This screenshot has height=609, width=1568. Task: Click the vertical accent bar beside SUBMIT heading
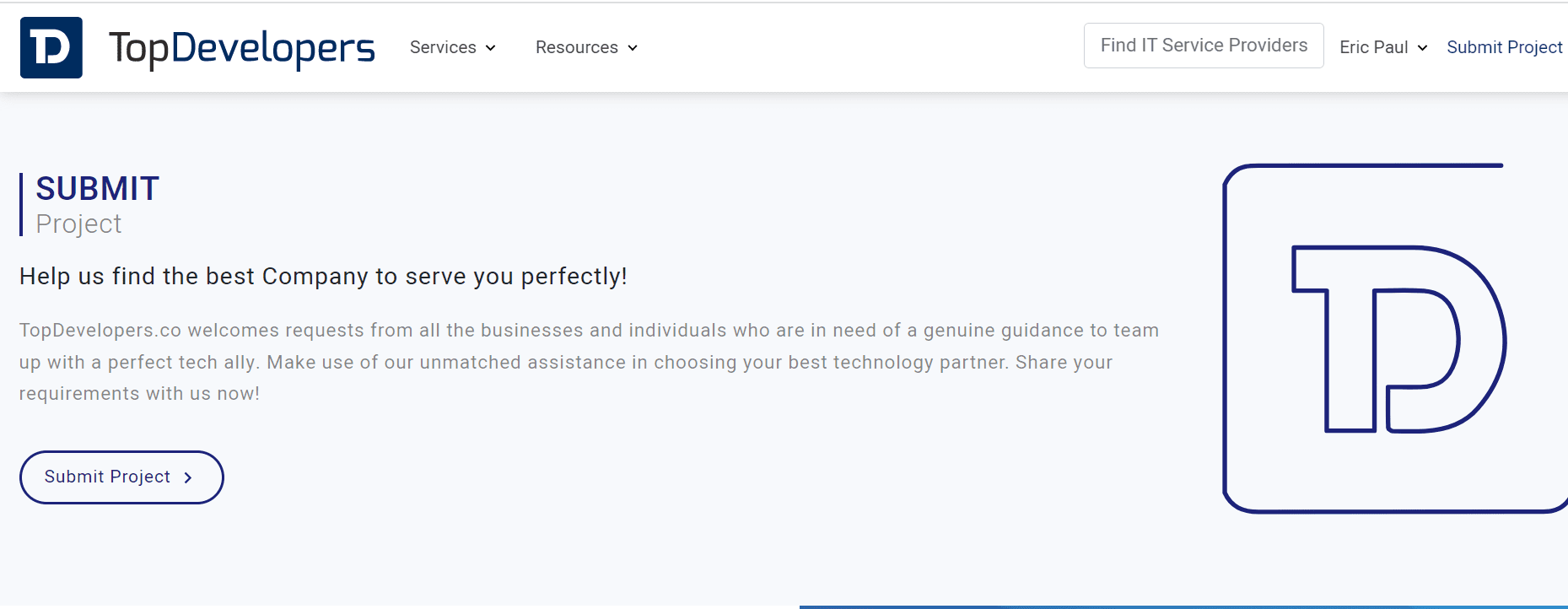[22, 204]
